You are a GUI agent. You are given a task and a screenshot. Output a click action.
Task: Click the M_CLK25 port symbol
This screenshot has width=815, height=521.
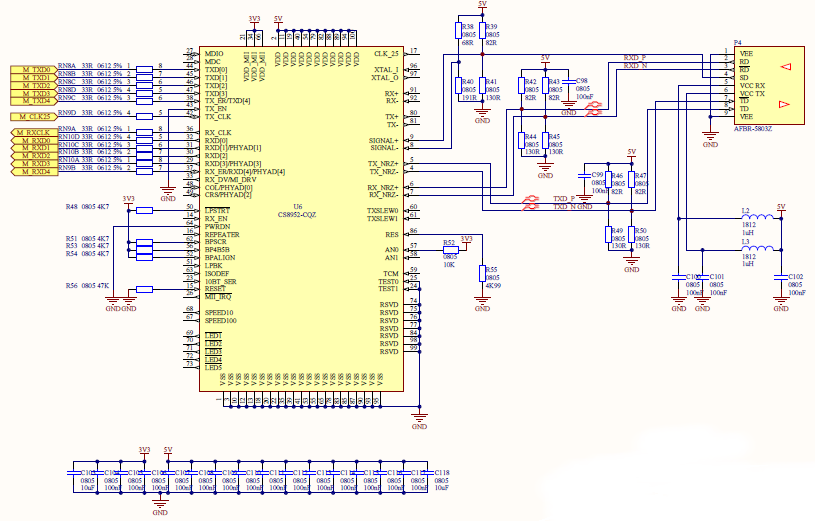34,116
